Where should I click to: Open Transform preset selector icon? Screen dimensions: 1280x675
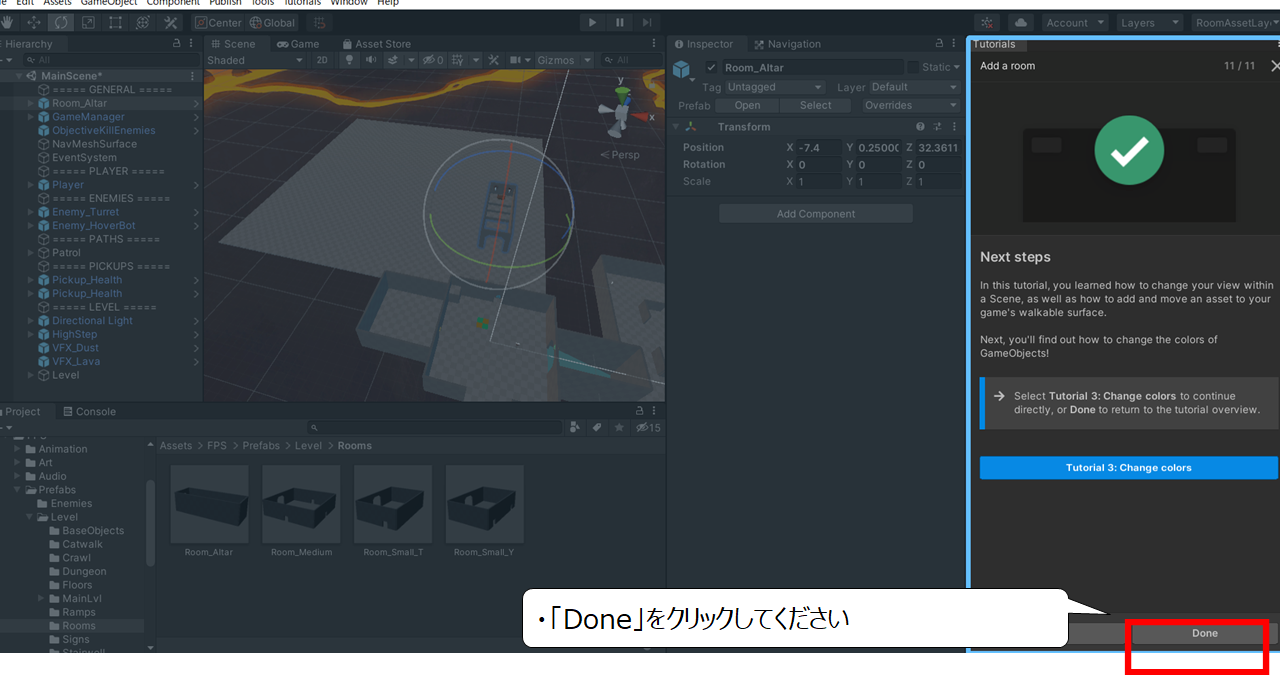tap(937, 127)
